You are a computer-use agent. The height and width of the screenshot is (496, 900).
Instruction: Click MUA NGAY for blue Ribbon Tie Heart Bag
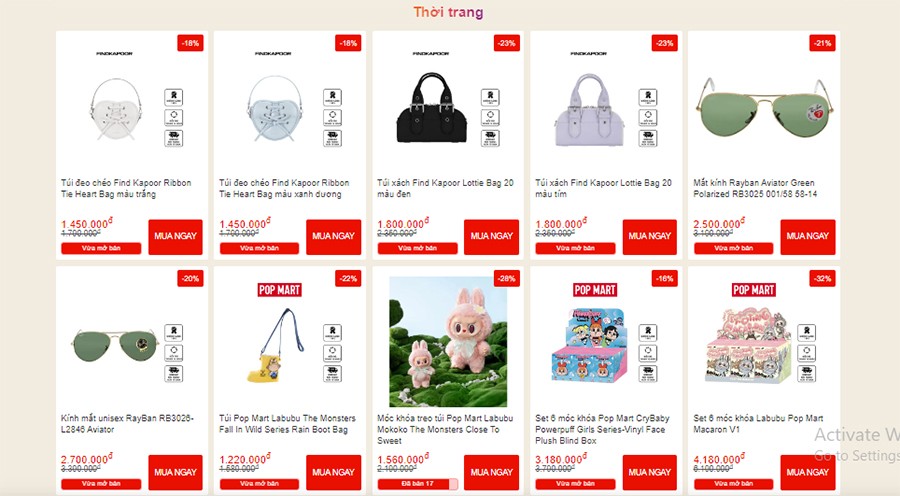pos(333,237)
